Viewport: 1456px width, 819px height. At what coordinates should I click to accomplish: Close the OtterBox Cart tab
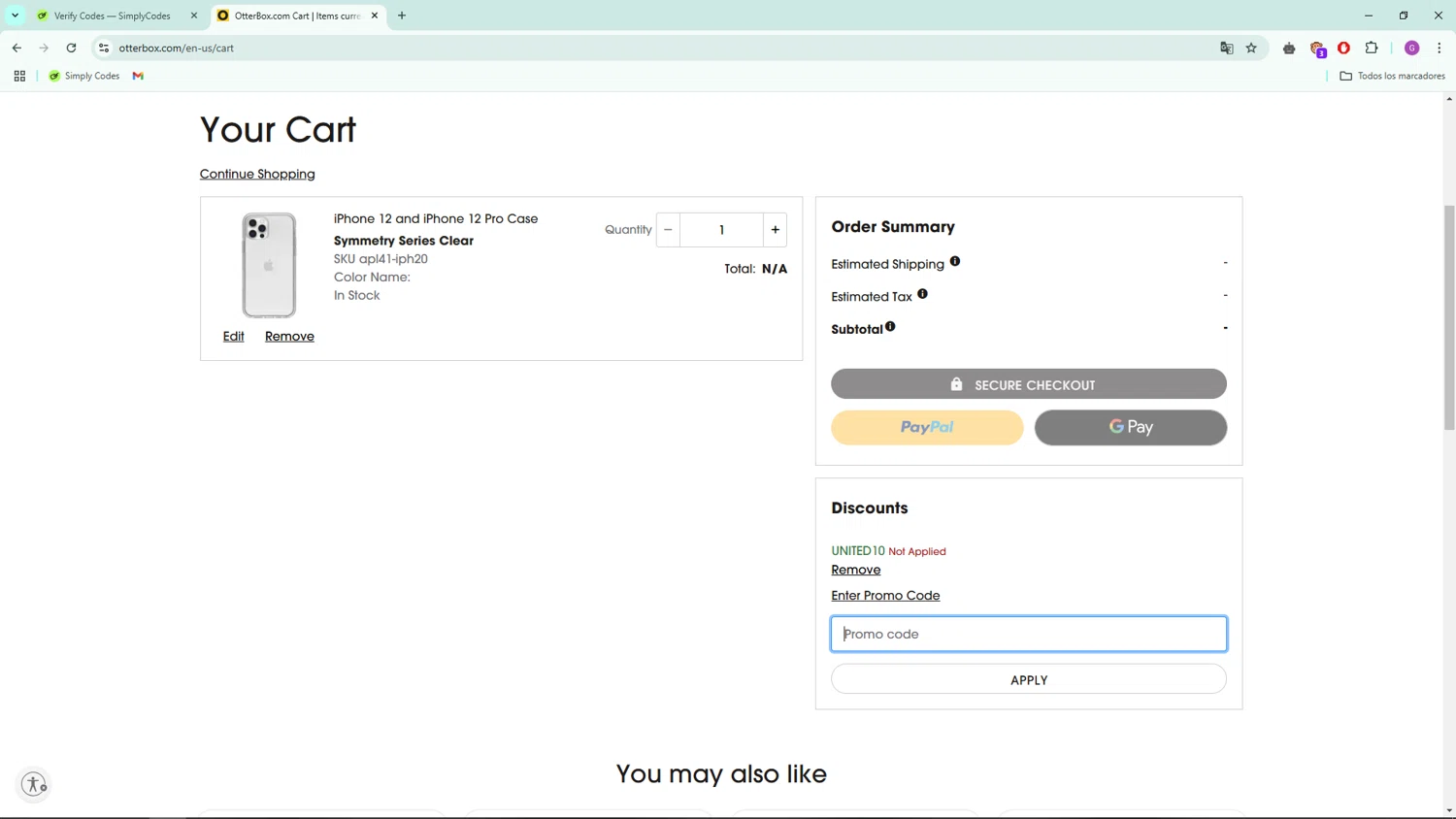(375, 16)
